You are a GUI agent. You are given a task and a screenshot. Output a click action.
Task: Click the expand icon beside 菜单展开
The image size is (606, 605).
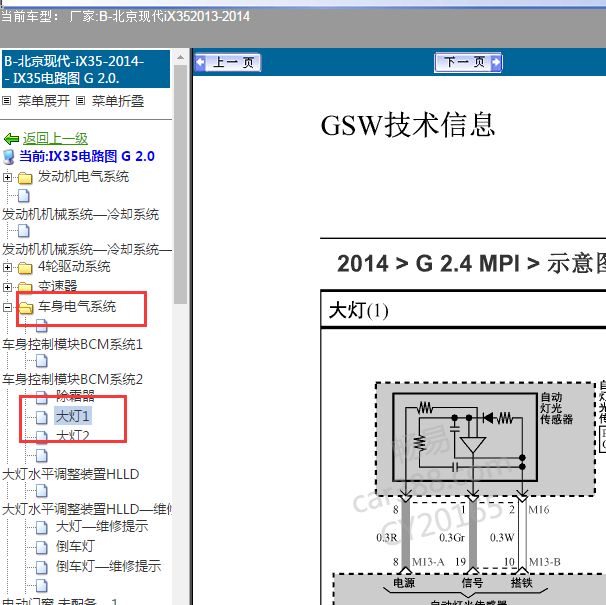point(7,101)
